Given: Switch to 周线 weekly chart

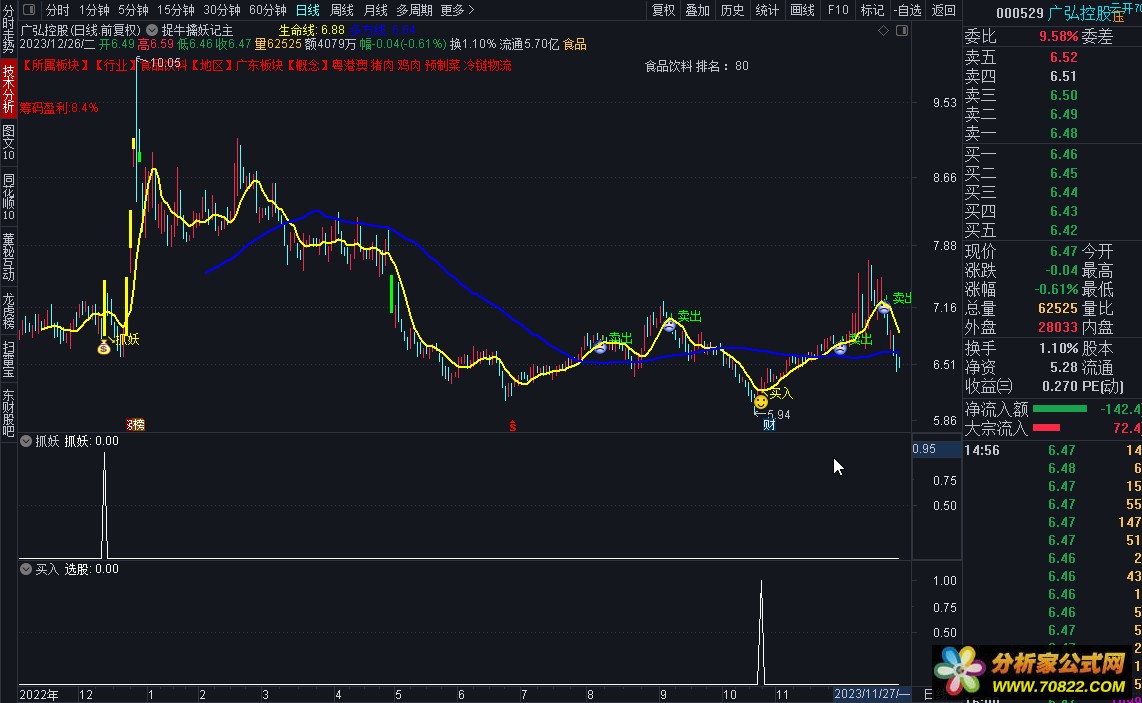Looking at the screenshot, I should 342,9.
